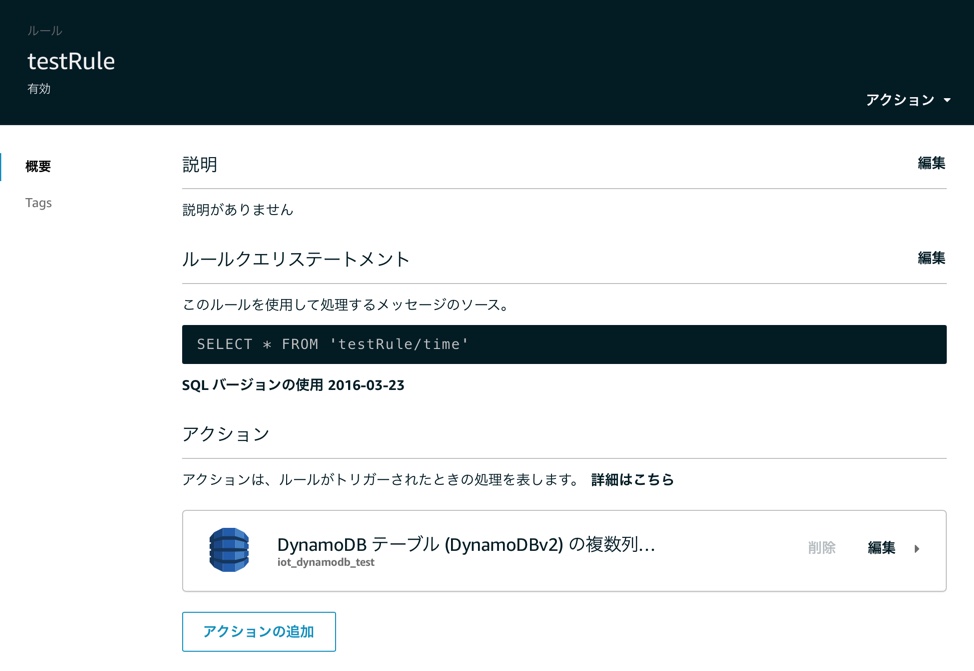Click the testRule heading
The image size is (974, 671).
click(70, 61)
